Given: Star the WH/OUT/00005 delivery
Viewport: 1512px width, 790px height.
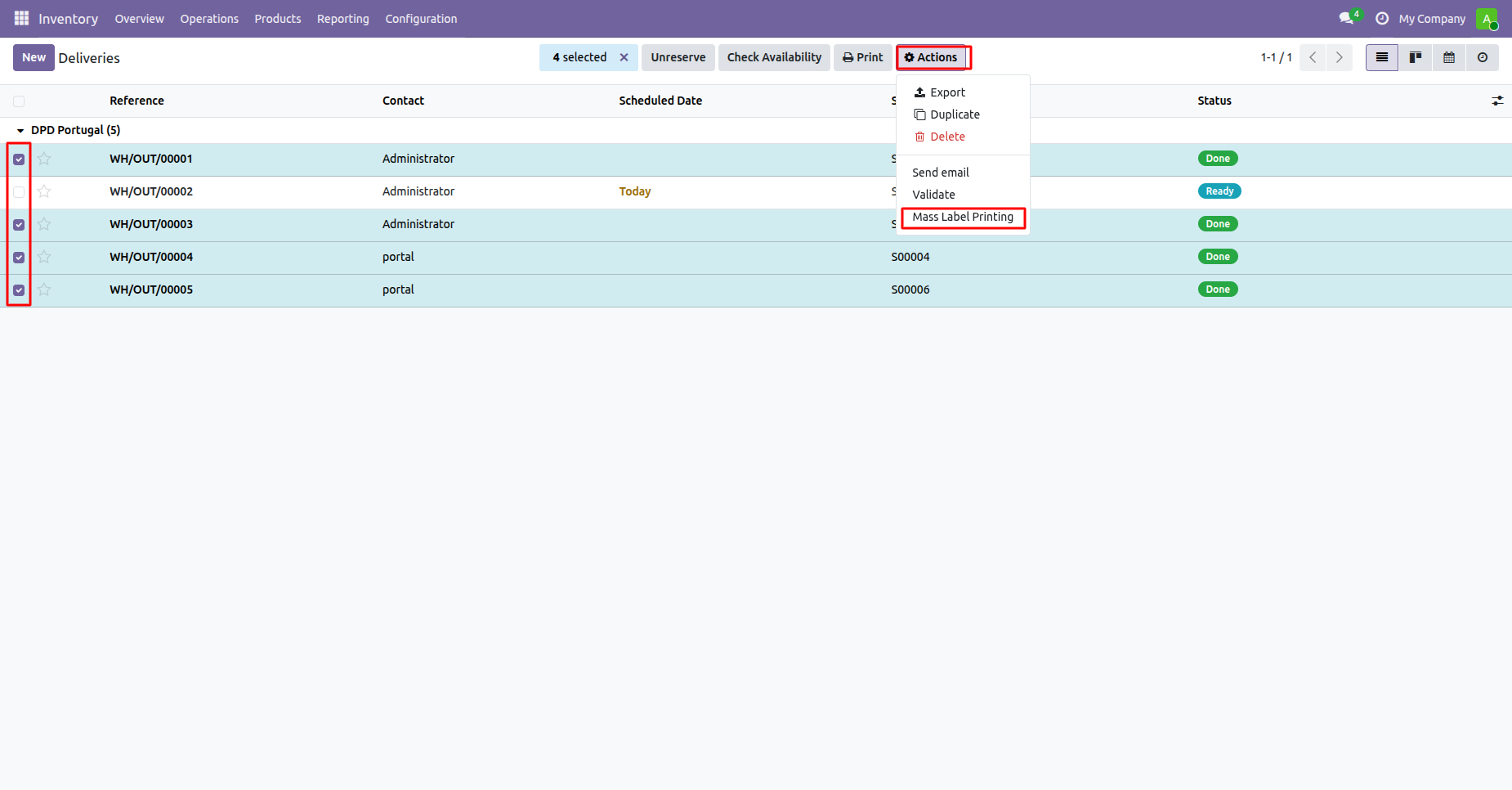Looking at the screenshot, I should pyautogui.click(x=44, y=290).
